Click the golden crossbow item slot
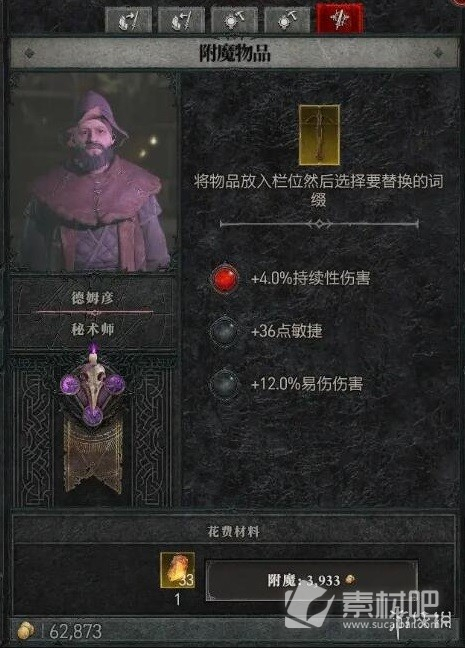465x648 pixels. coord(320,135)
